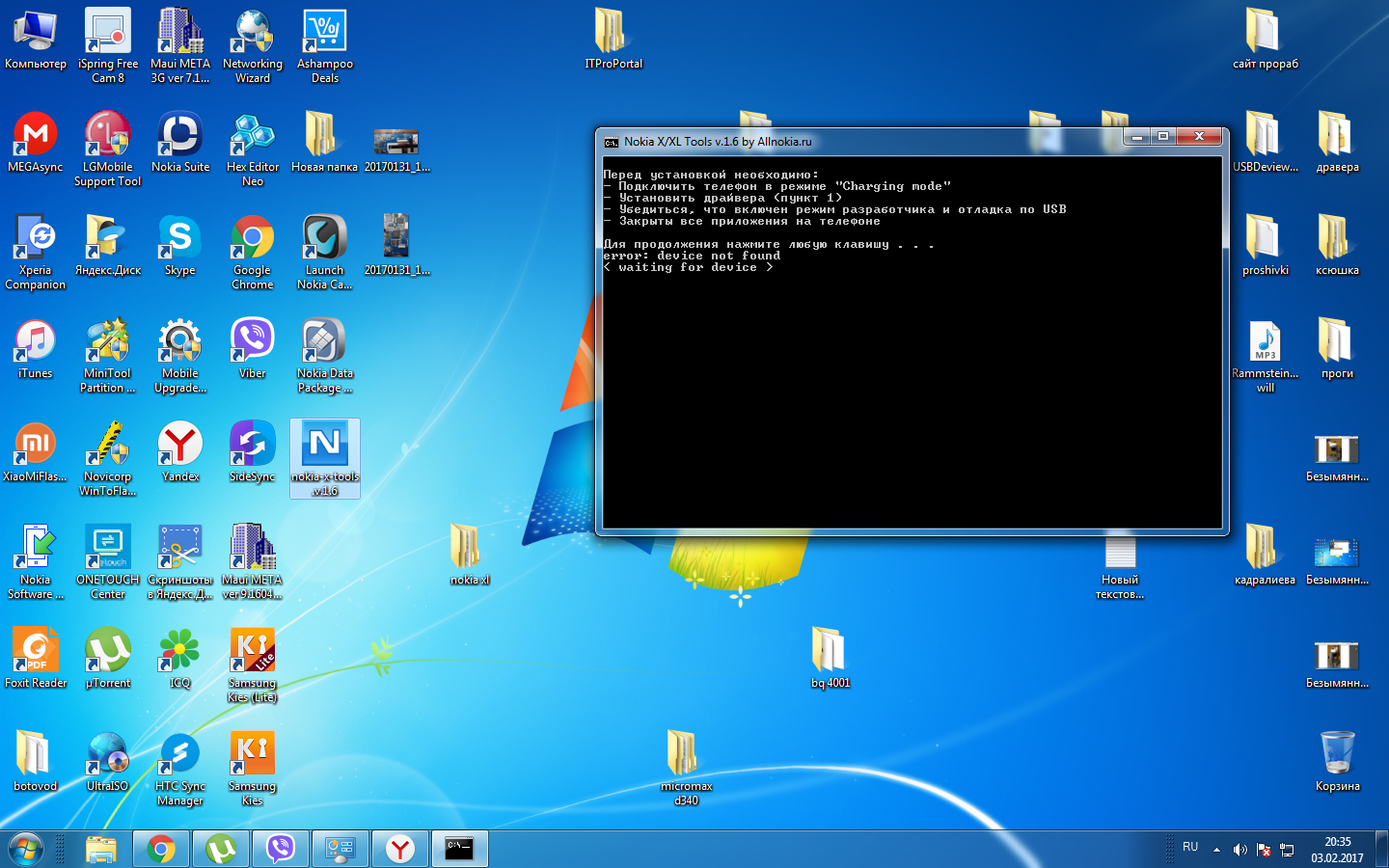This screenshot has height=868, width=1389.
Task: Select the Hex Editor Neo shortcut
Action: pyautogui.click(x=252, y=137)
